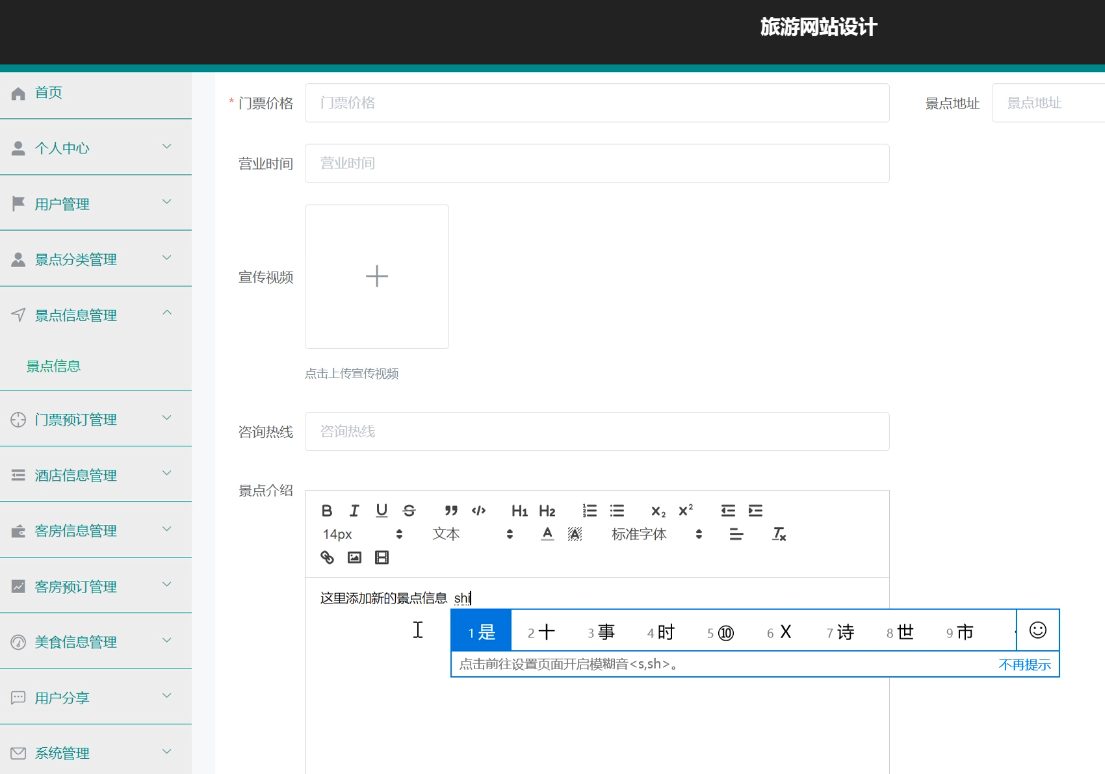Toggle strikethrough text style
The height and width of the screenshot is (774, 1105).
coord(409,510)
